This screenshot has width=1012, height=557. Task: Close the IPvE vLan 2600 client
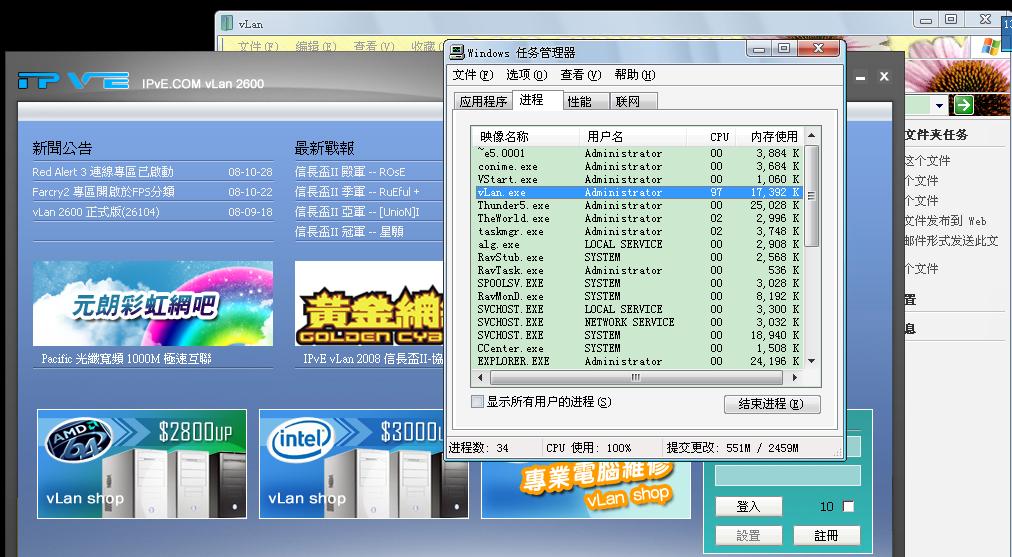click(x=884, y=76)
